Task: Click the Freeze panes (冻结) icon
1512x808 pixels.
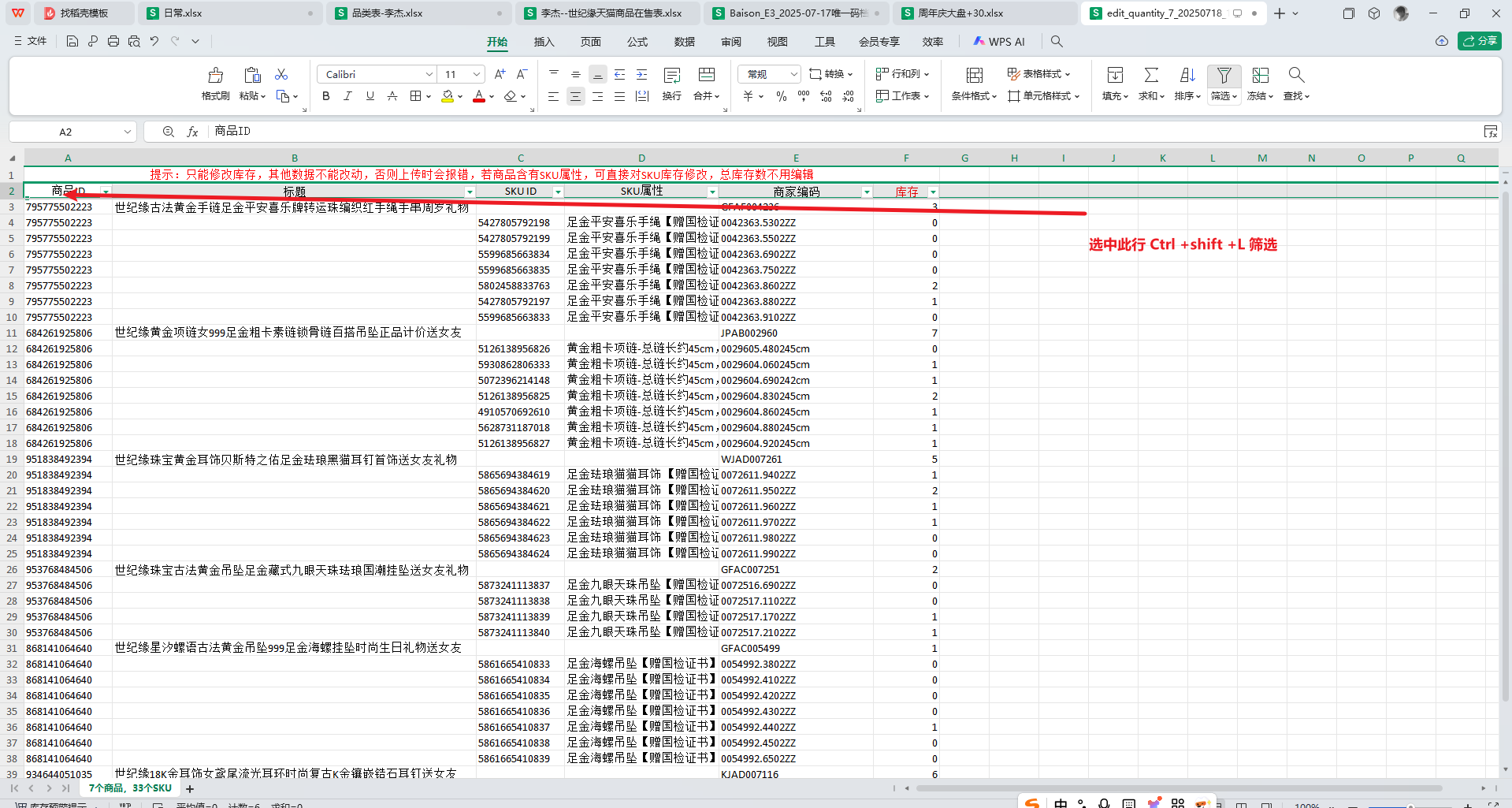Action: [x=1260, y=76]
